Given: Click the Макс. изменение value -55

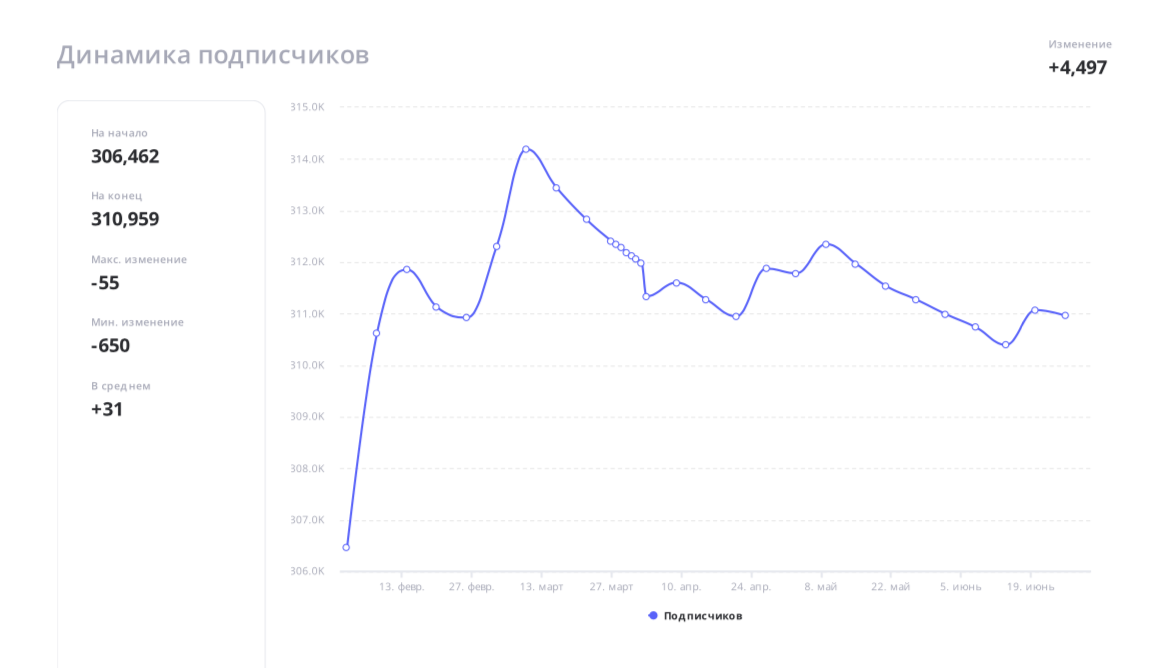Looking at the screenshot, I should pos(105,283).
